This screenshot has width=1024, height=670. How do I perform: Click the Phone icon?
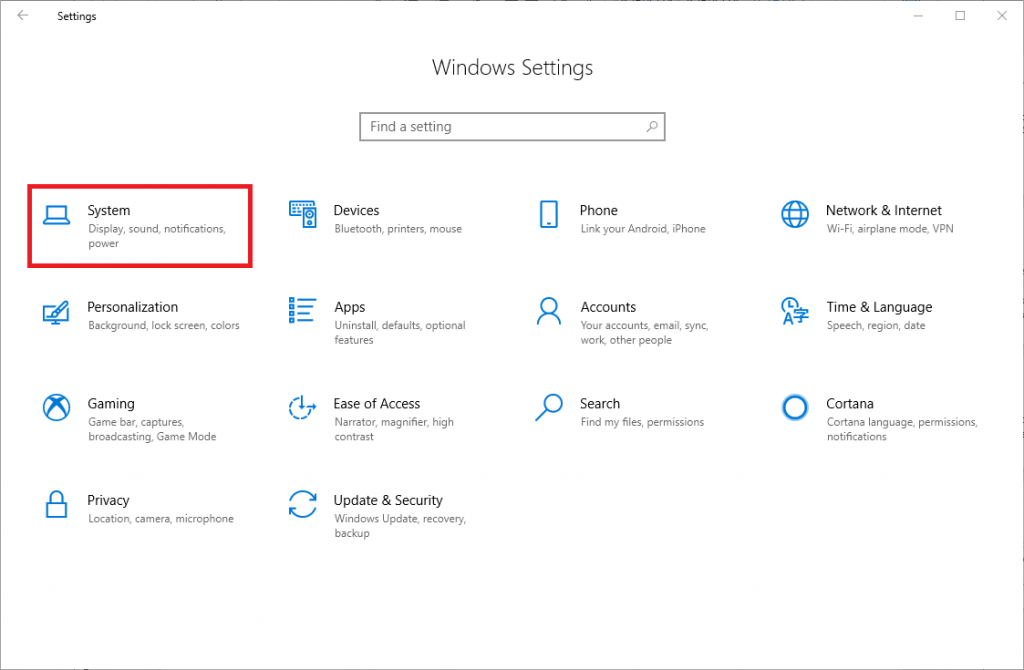(x=549, y=214)
